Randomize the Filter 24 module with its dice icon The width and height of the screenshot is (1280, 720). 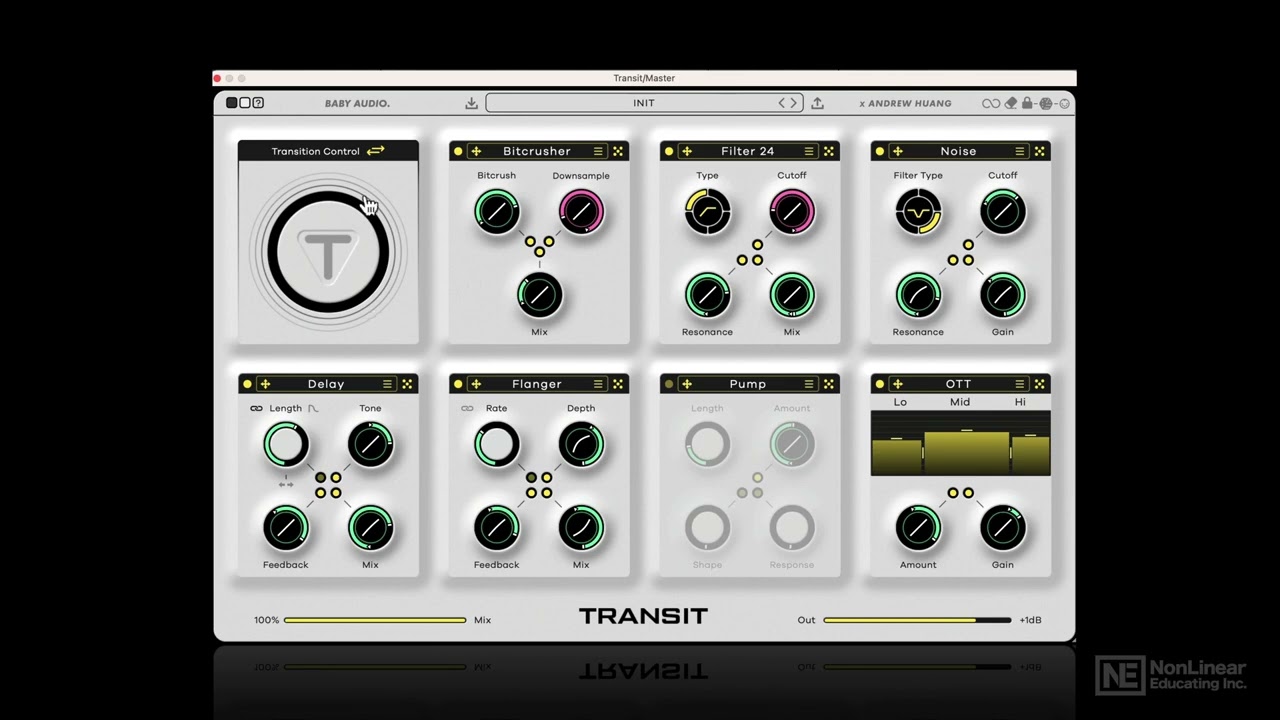pos(829,151)
